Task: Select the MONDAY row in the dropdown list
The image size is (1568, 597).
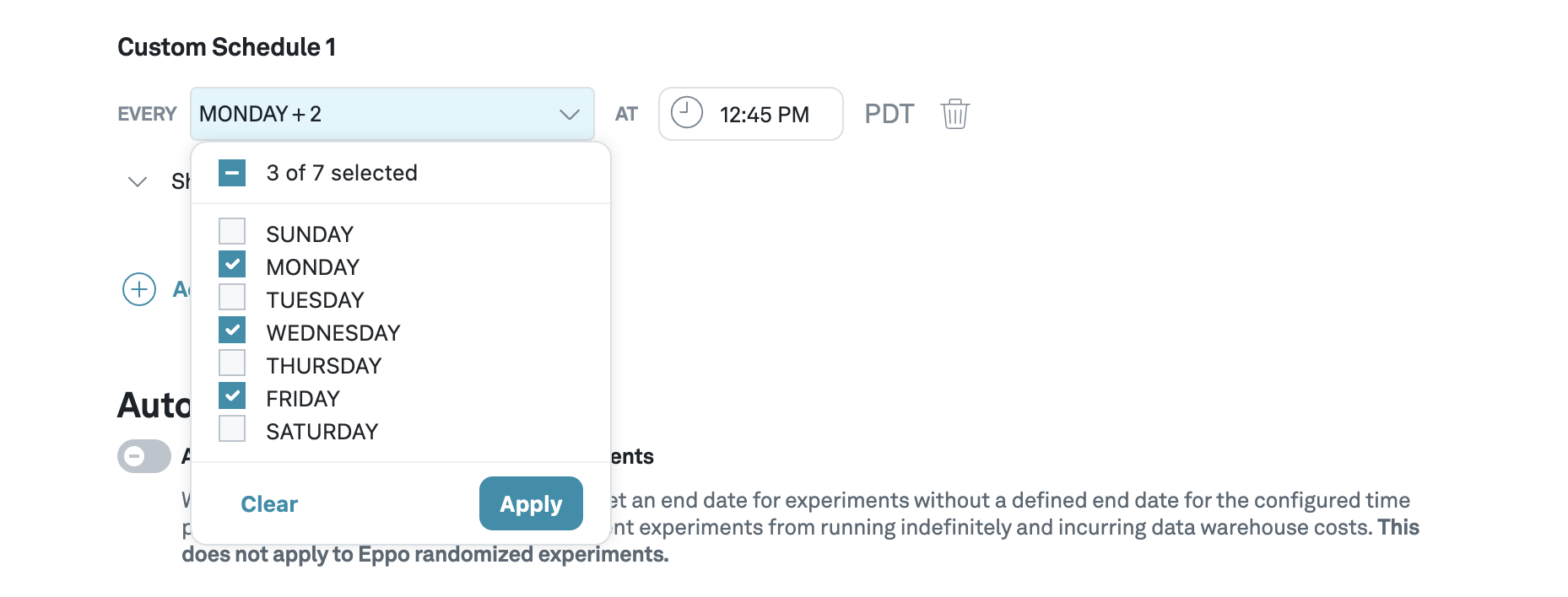Action: point(312,266)
